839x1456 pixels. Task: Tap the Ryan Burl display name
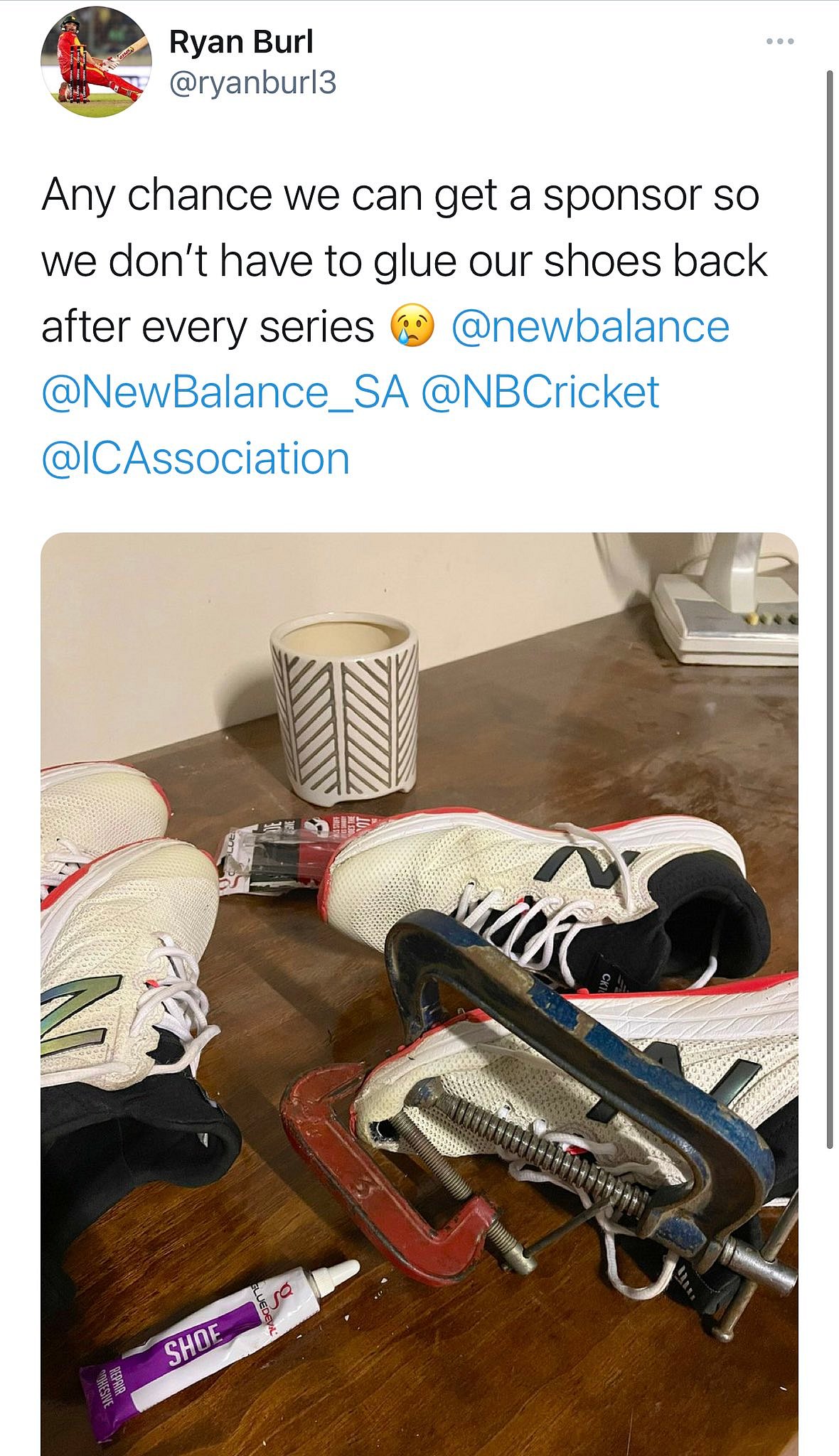click(x=241, y=42)
